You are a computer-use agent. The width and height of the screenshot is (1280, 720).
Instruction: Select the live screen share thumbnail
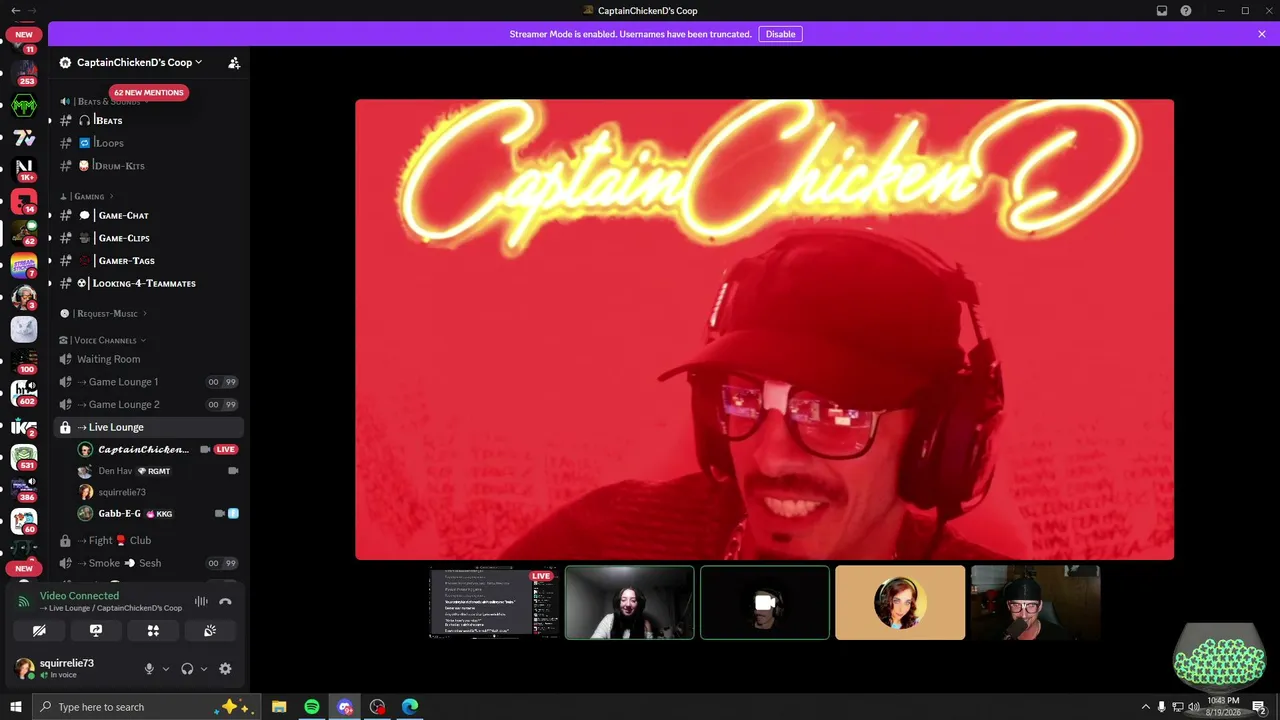494,602
